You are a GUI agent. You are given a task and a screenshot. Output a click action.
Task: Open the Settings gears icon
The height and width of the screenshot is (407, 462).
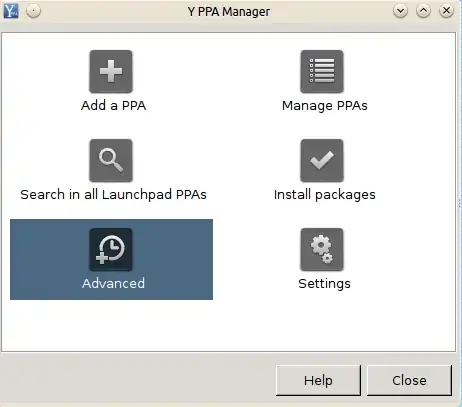coord(322,250)
